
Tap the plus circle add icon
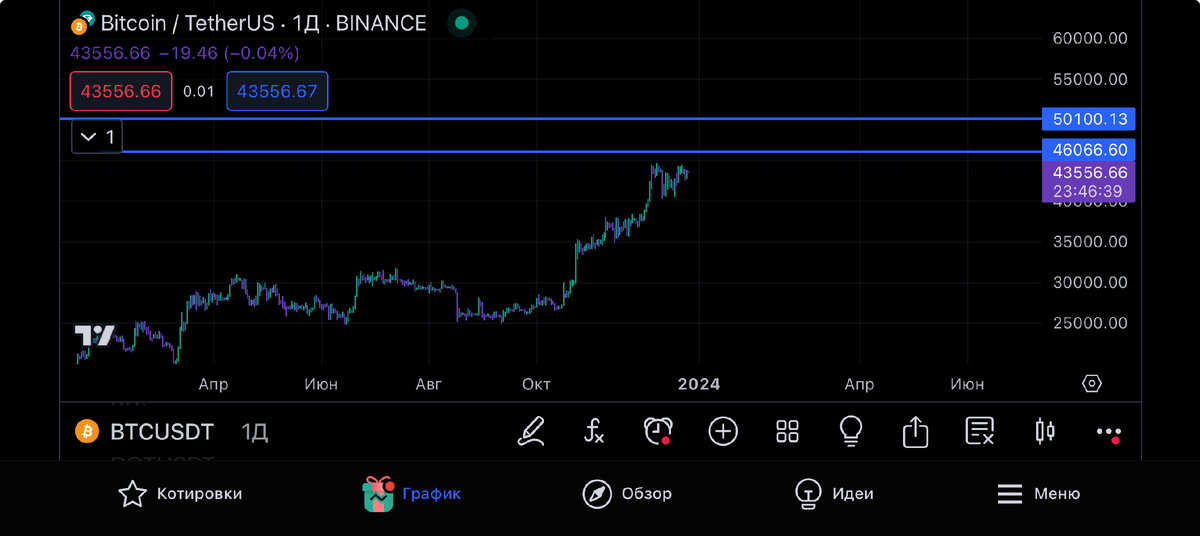pos(723,431)
